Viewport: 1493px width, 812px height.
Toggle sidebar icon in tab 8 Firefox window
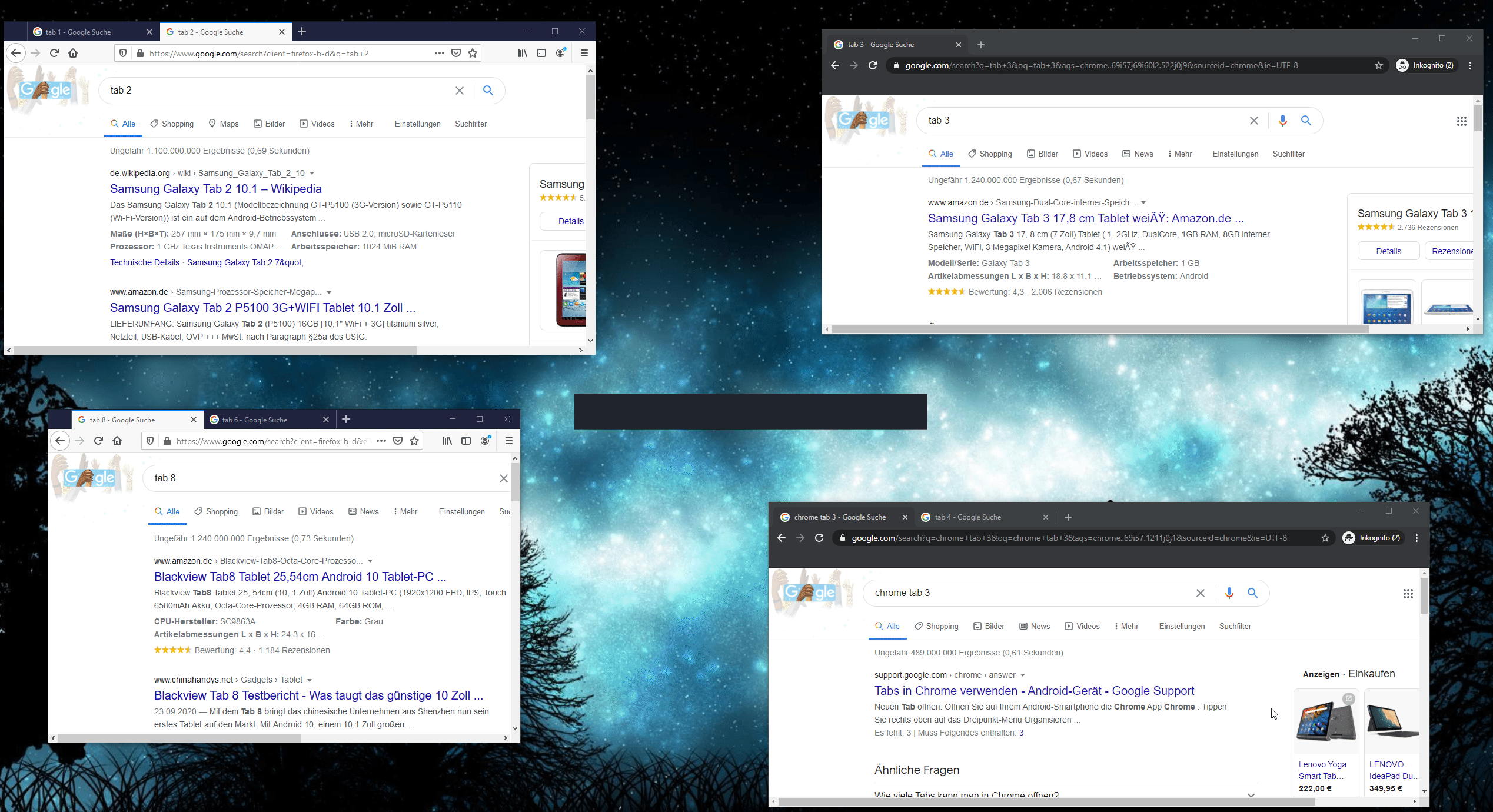click(x=466, y=441)
